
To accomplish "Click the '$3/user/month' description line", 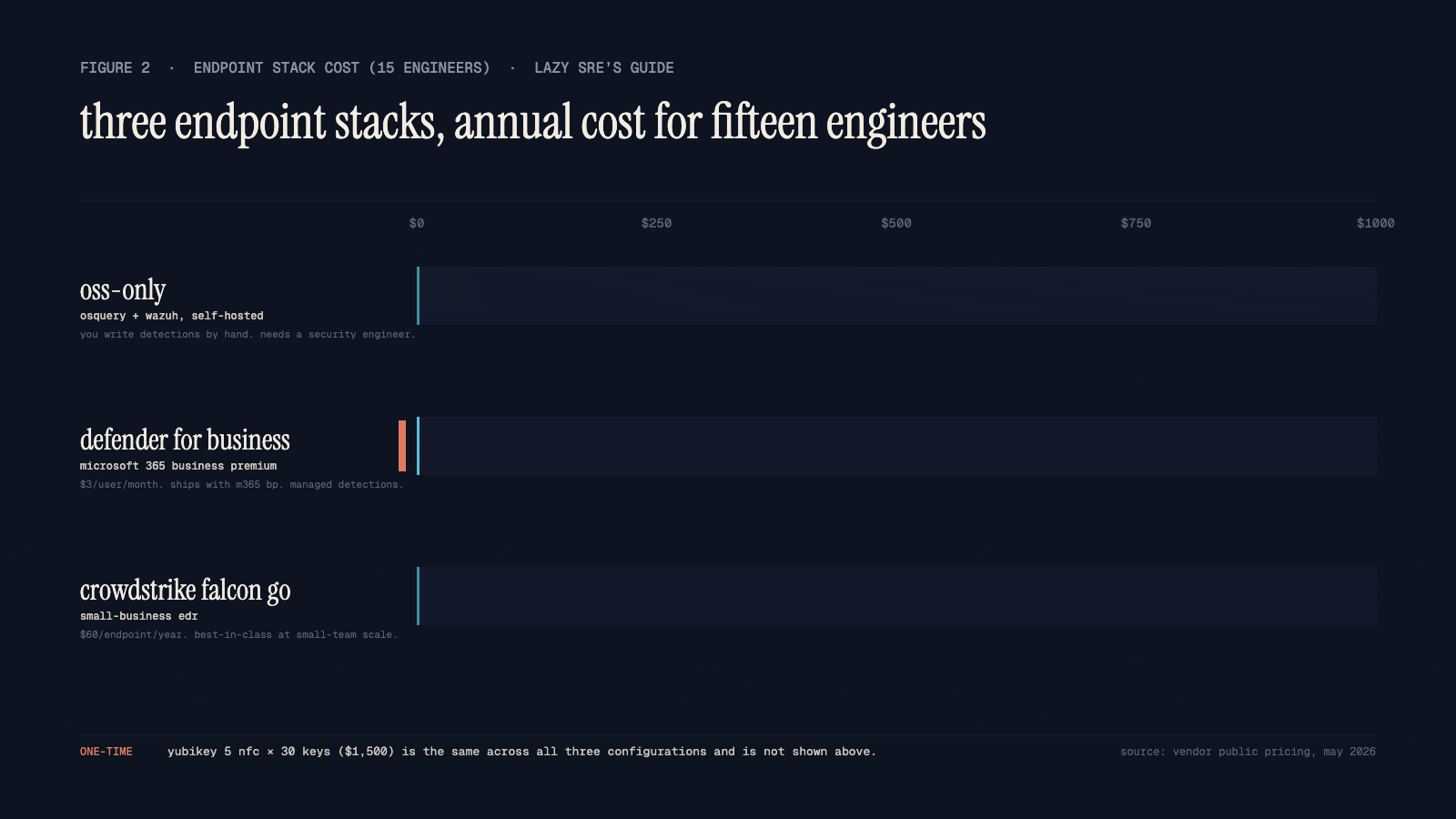I will (x=242, y=485).
